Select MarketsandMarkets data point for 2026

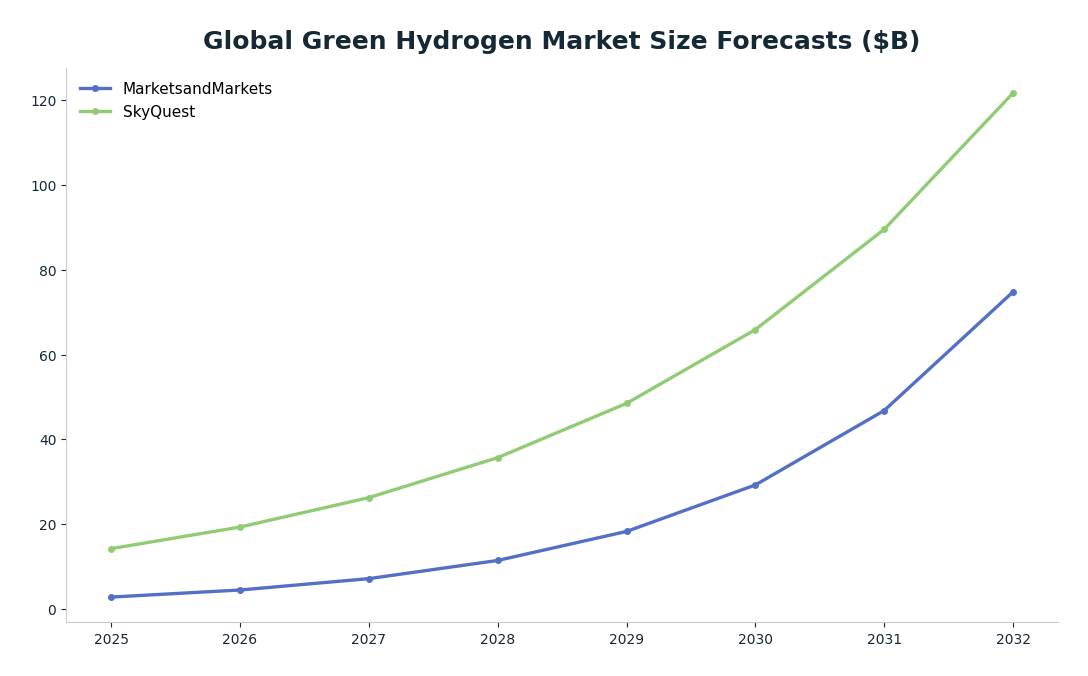[240, 591]
